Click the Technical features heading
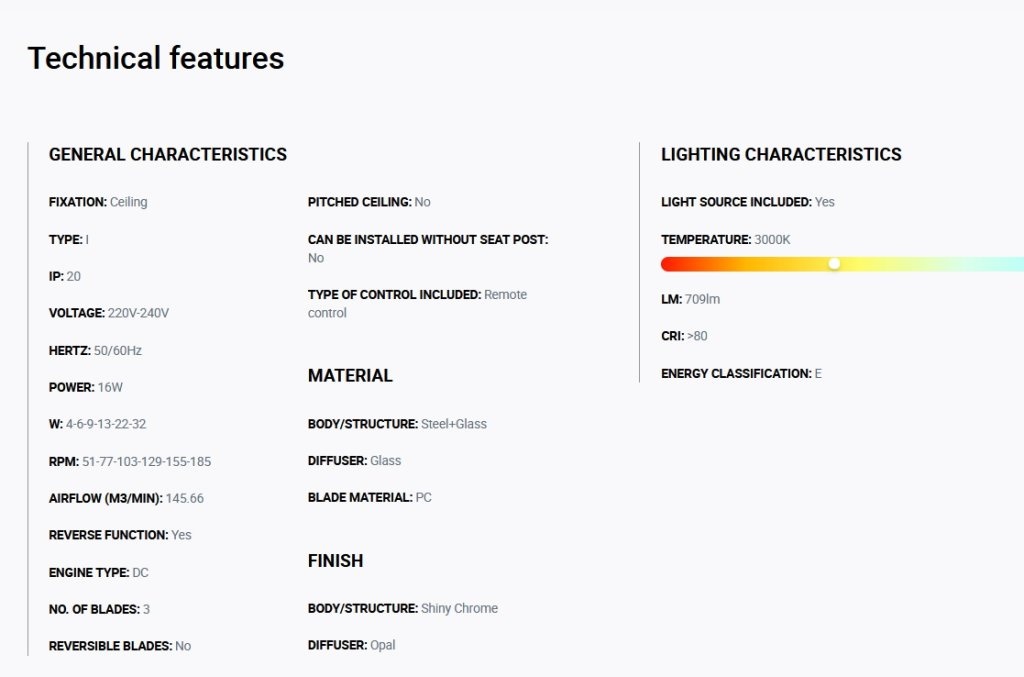Screen dimensions: 1024x677 156,58
